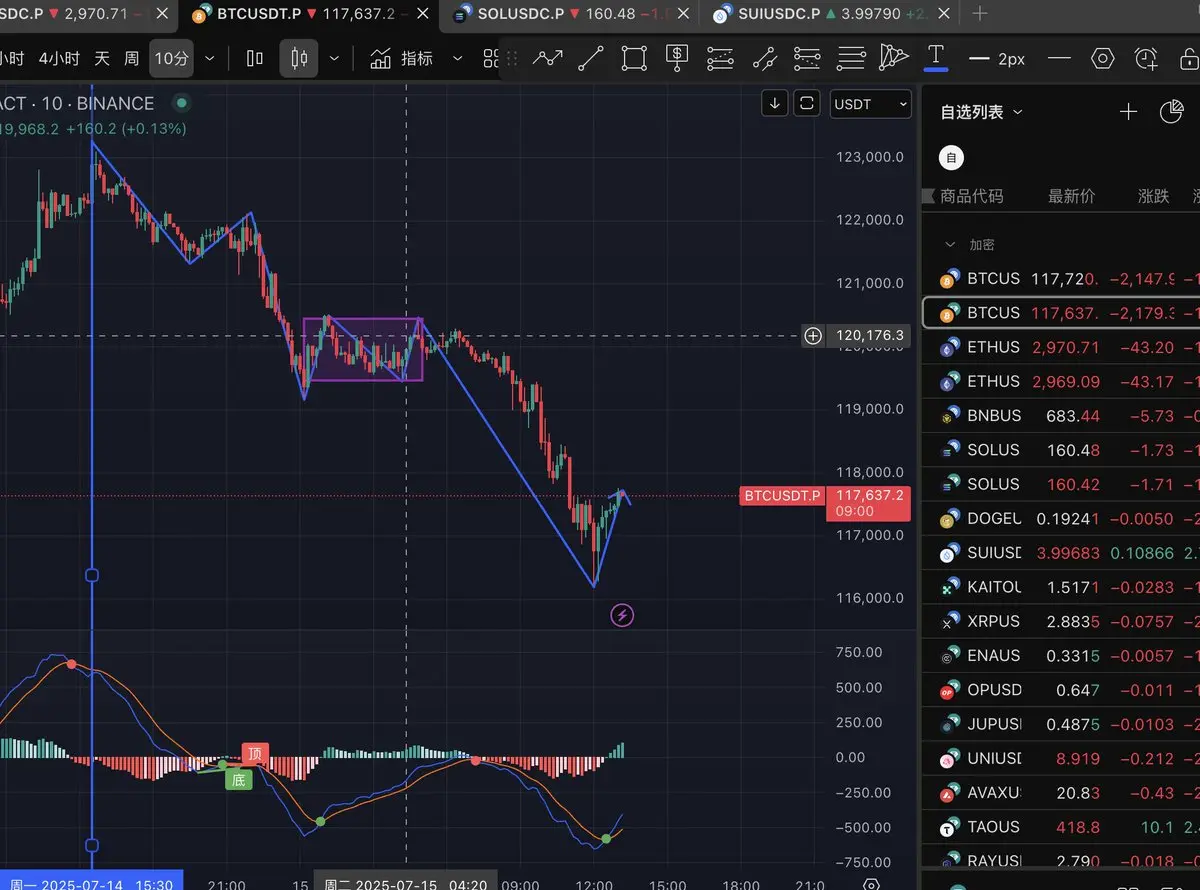Select the AVAXU watchlist row
The height and width of the screenshot is (890, 1200).
coord(1060,792)
